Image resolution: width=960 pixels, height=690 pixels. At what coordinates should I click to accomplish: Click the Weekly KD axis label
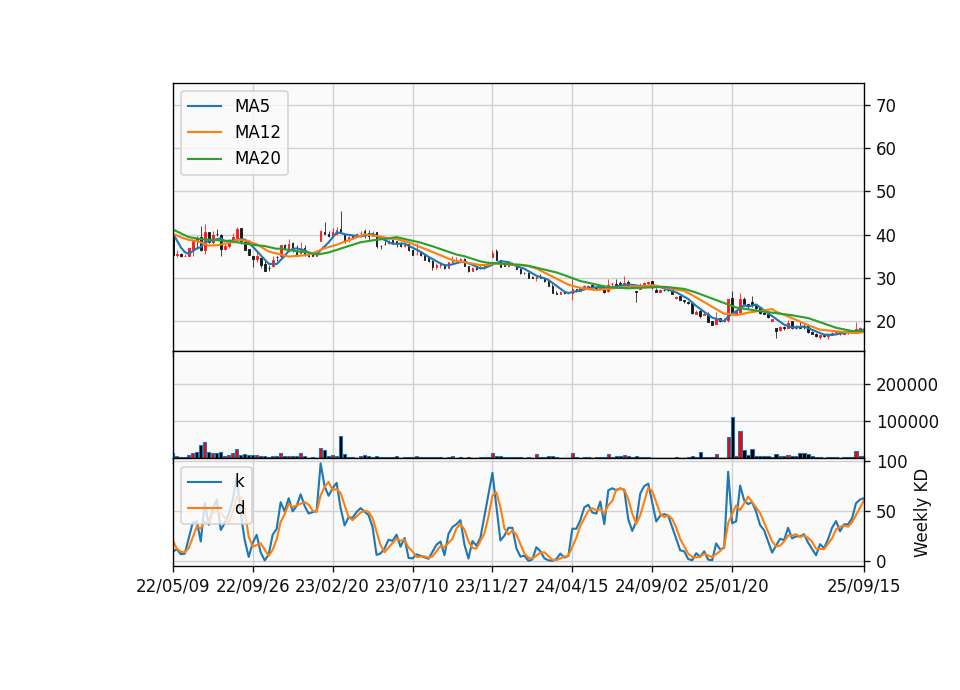921,513
